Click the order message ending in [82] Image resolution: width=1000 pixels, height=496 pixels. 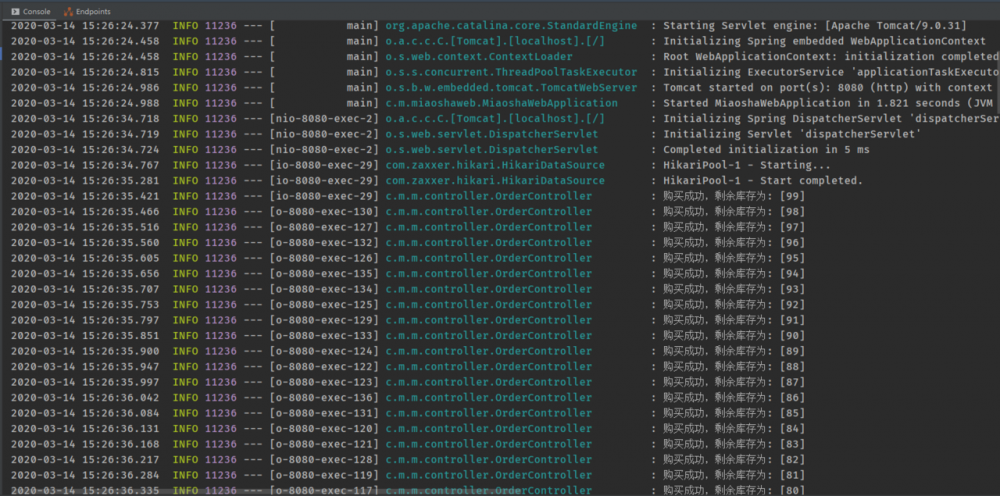coord(734,460)
